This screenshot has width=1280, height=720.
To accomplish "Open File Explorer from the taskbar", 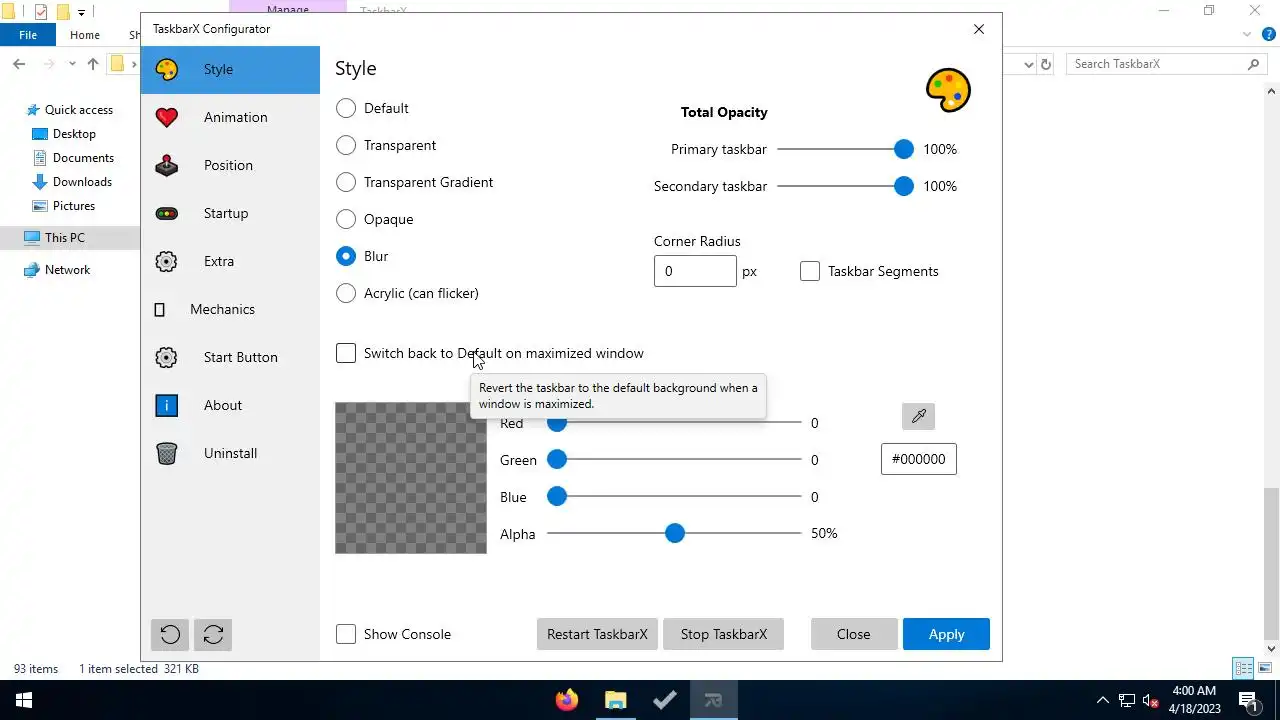I will tap(615, 700).
